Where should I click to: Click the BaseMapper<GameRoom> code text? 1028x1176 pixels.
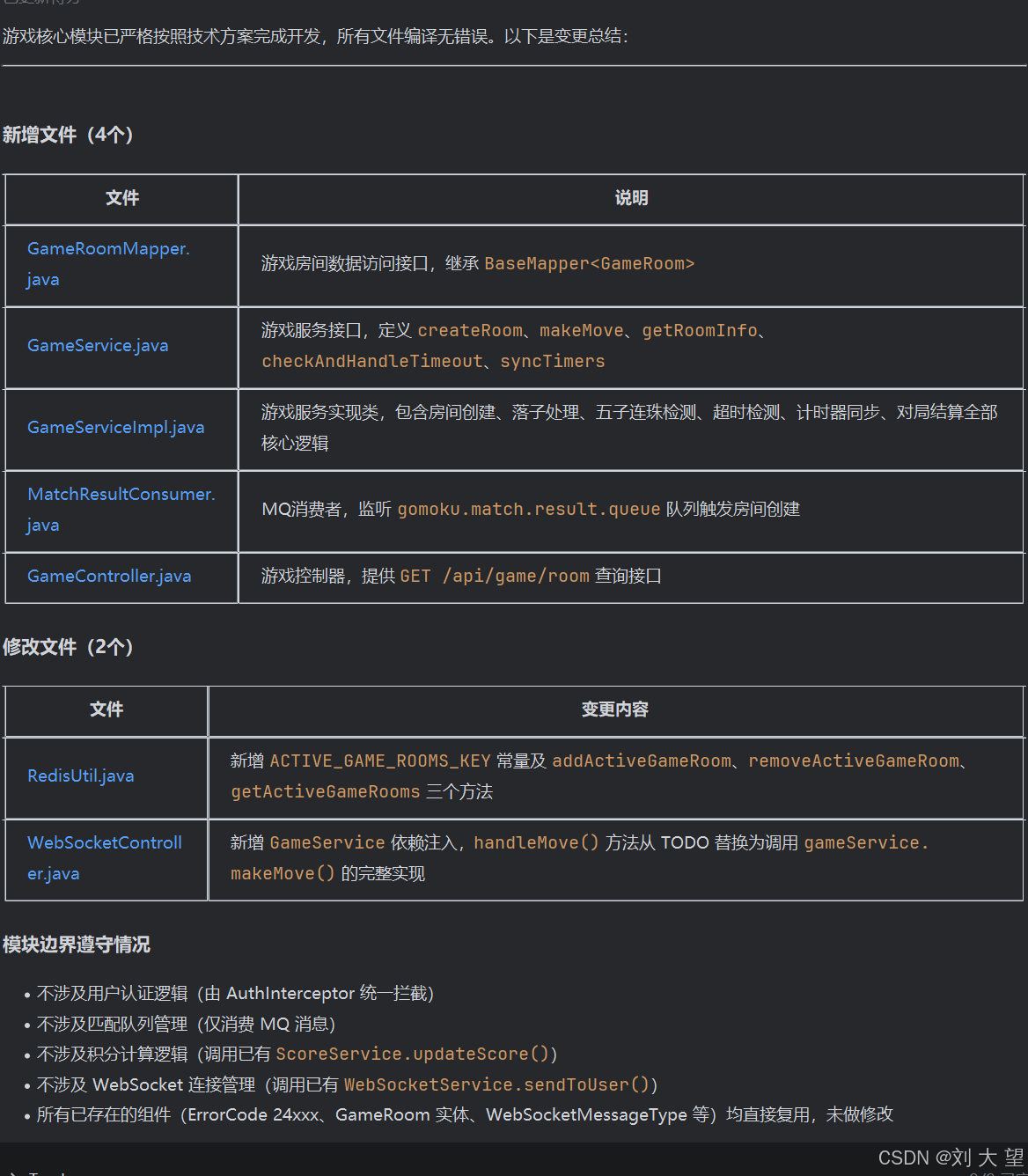(590, 264)
